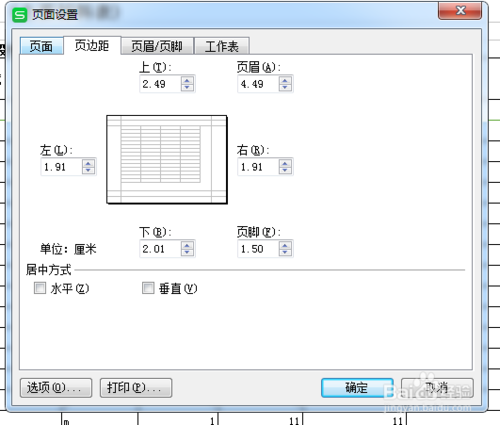Close the 页面设置 dialog with the X button

[x=460, y=11]
